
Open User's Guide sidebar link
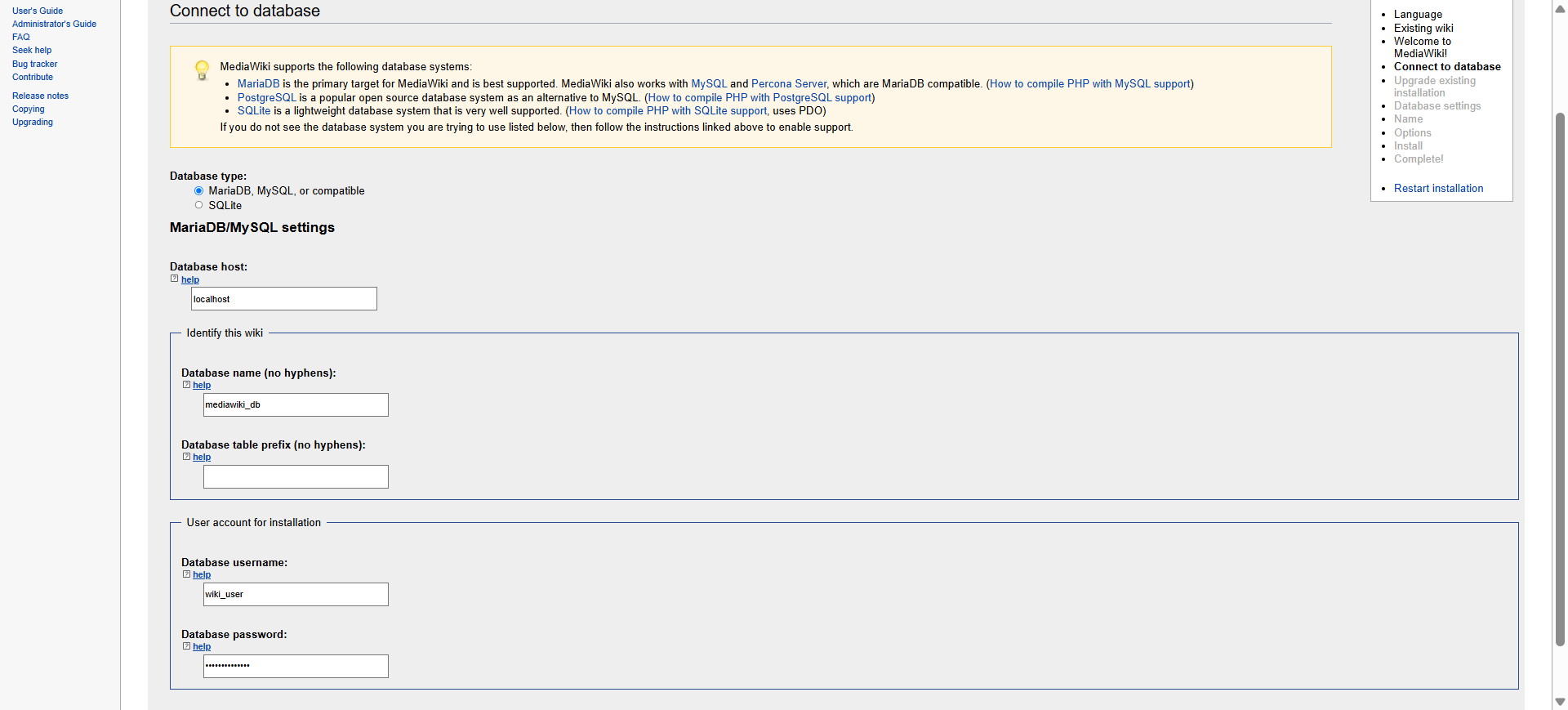point(38,11)
